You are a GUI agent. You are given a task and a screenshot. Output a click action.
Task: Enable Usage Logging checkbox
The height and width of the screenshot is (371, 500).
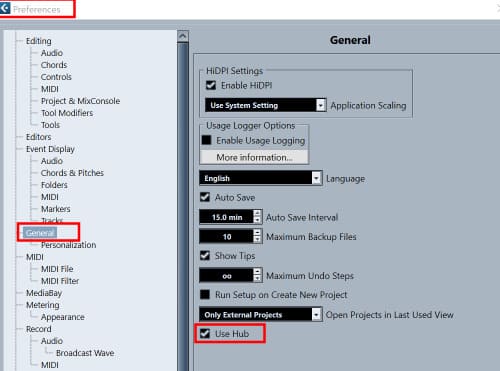[x=206, y=140]
